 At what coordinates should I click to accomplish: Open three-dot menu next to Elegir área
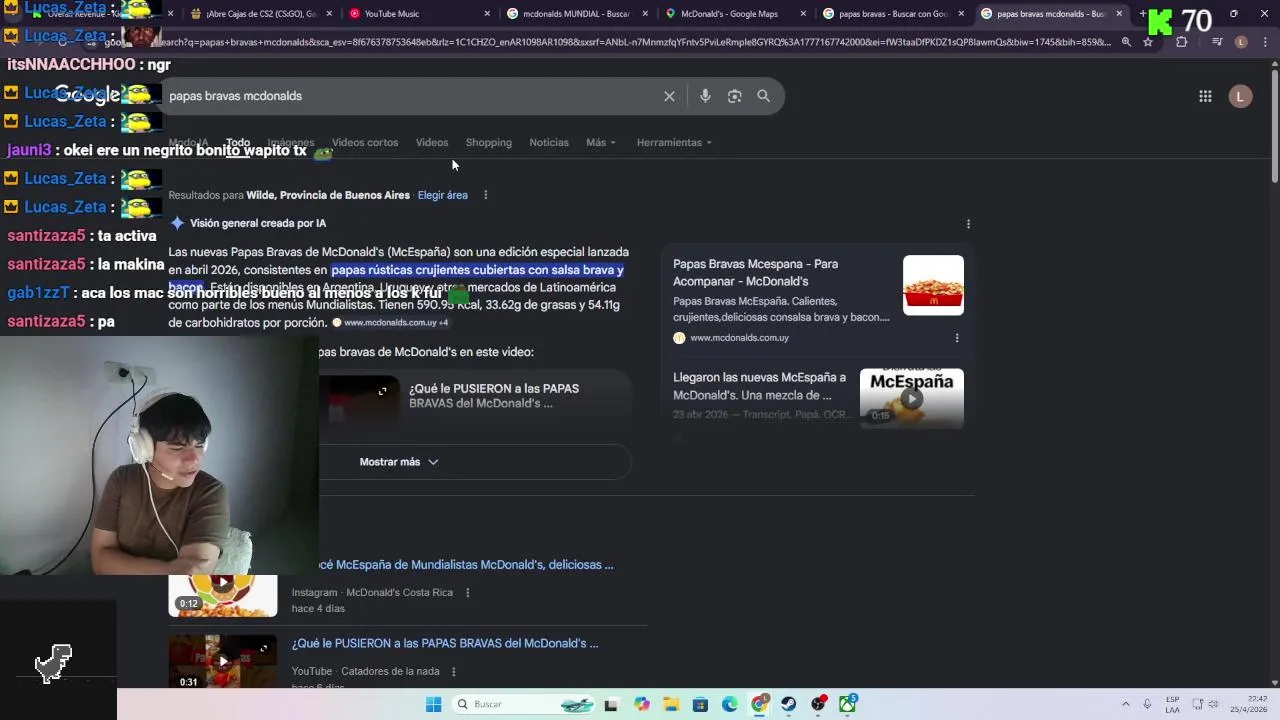pyautogui.click(x=485, y=195)
